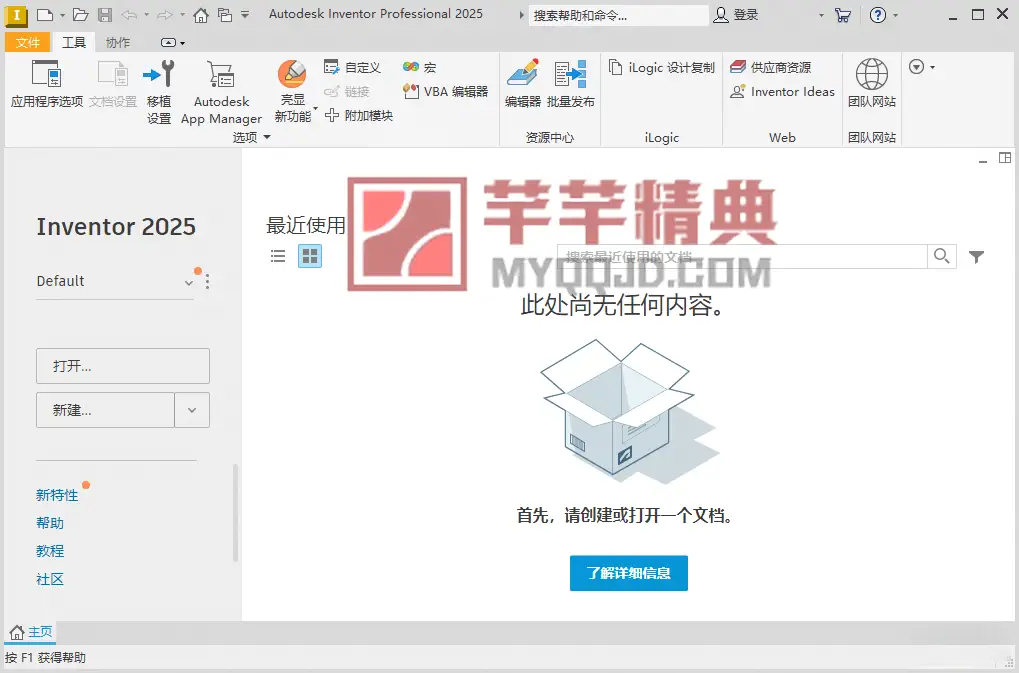This screenshot has width=1019, height=673.
Task: Open 团队网站 team web globe
Action: (872, 83)
